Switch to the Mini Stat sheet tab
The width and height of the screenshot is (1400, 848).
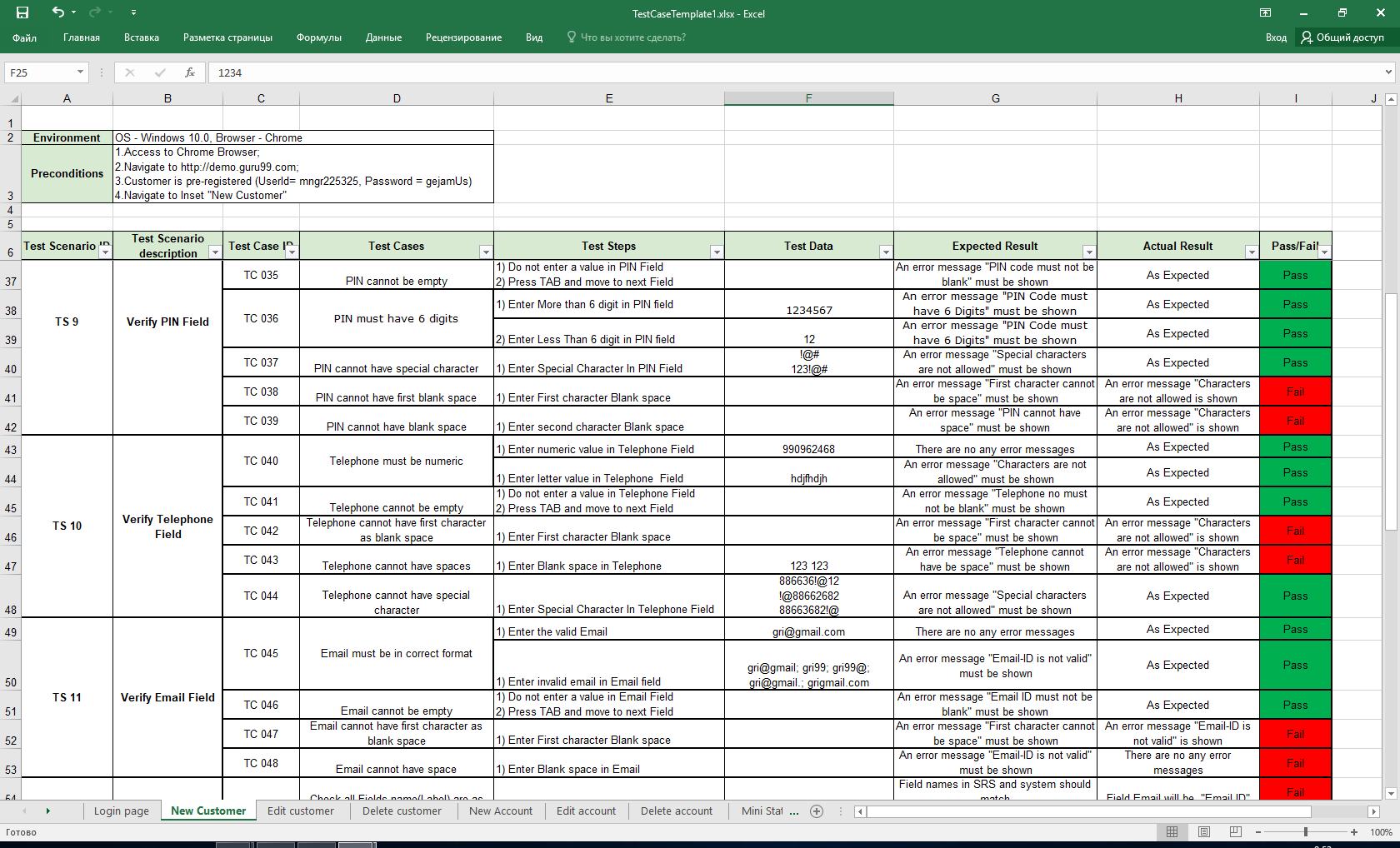(762, 811)
